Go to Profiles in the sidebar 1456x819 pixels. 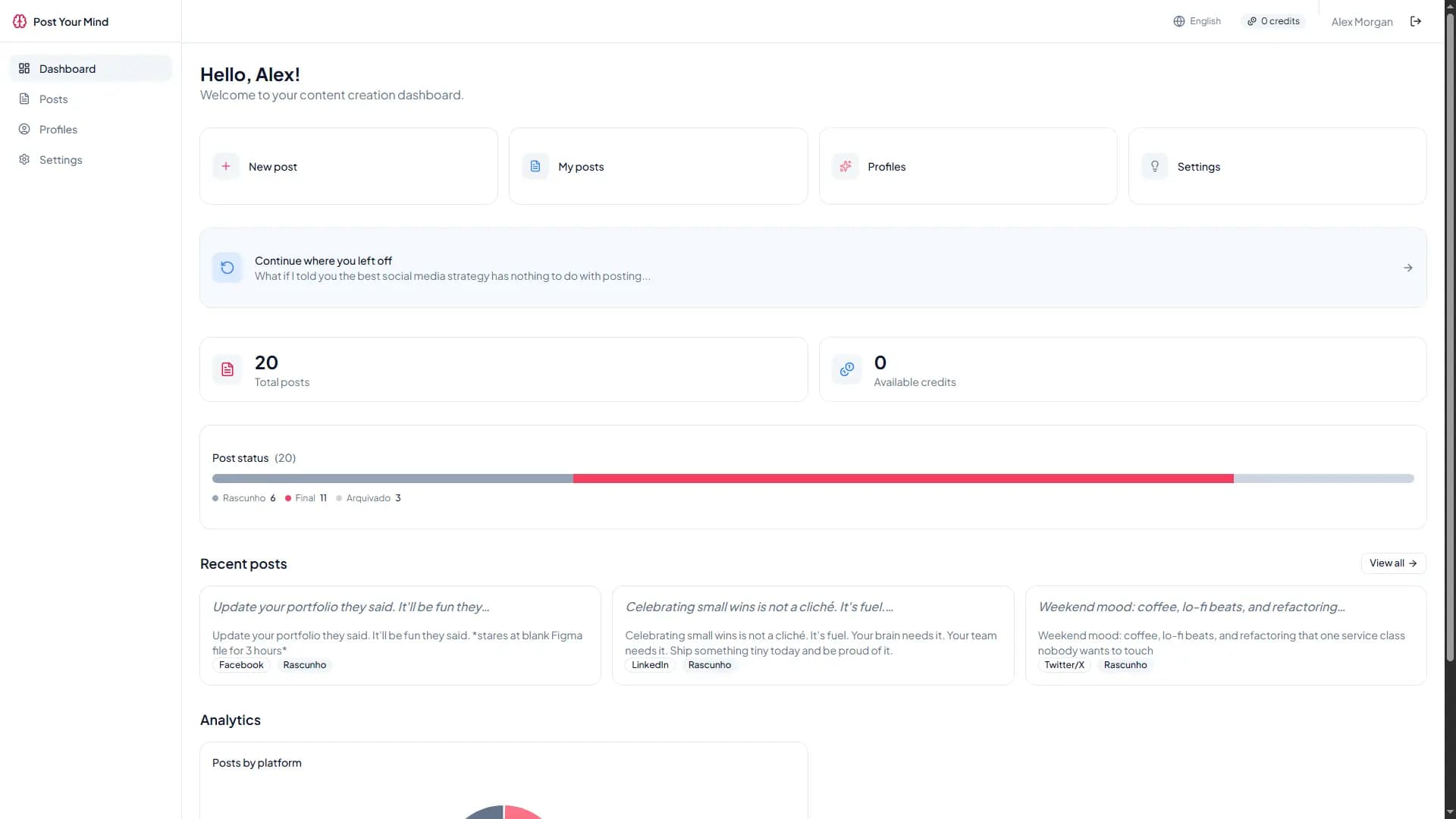click(x=90, y=129)
